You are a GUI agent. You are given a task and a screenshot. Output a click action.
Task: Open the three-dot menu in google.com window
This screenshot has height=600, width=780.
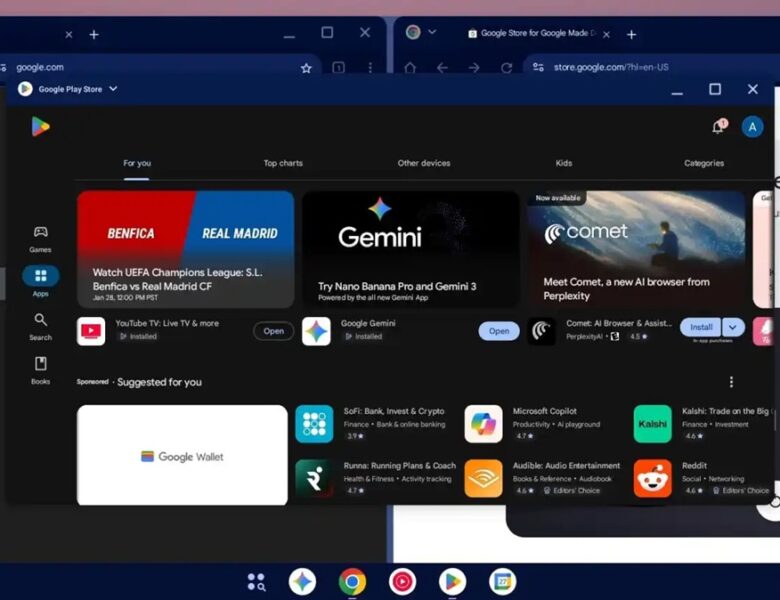point(370,68)
